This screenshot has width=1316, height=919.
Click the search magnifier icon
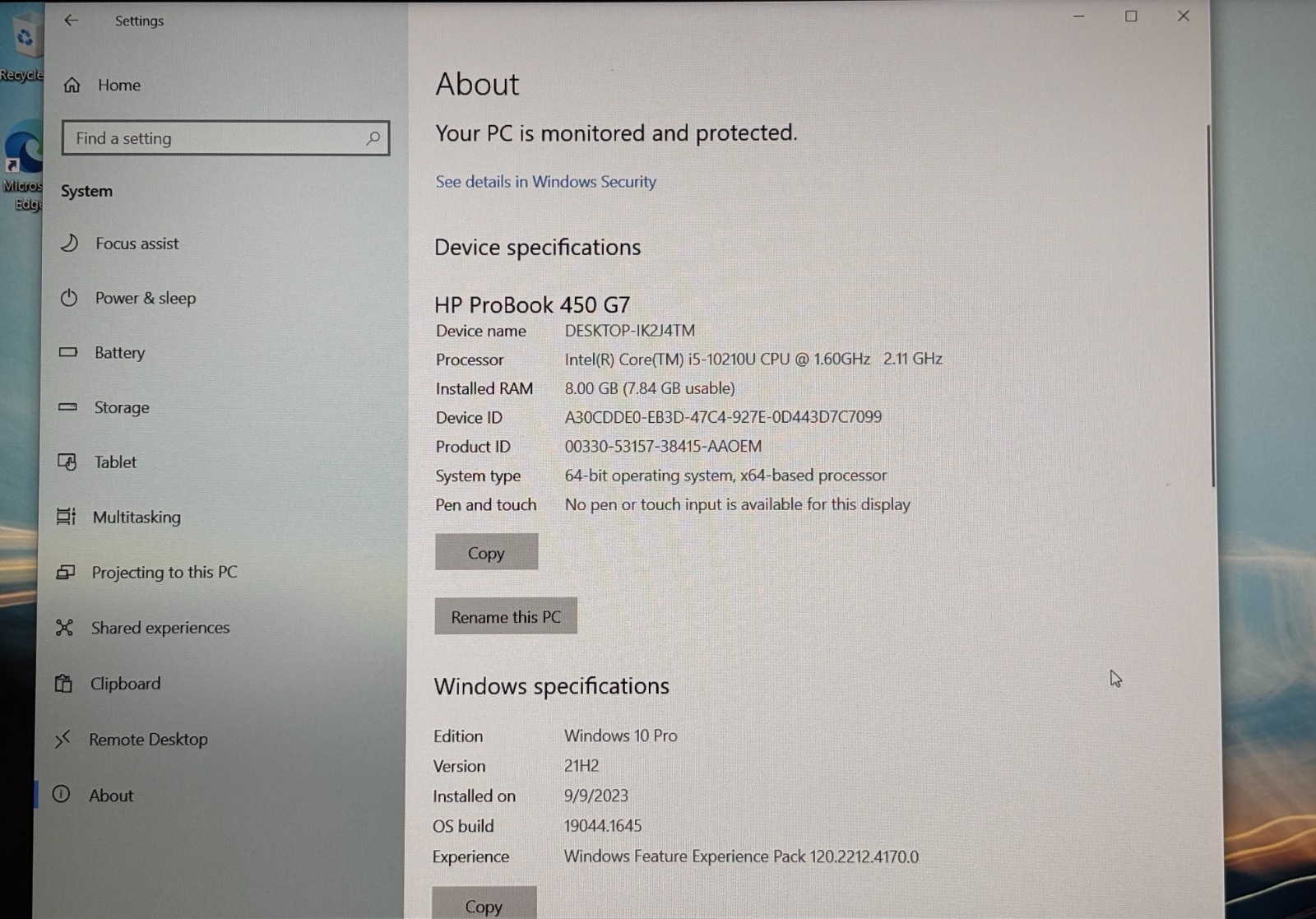[x=373, y=138]
